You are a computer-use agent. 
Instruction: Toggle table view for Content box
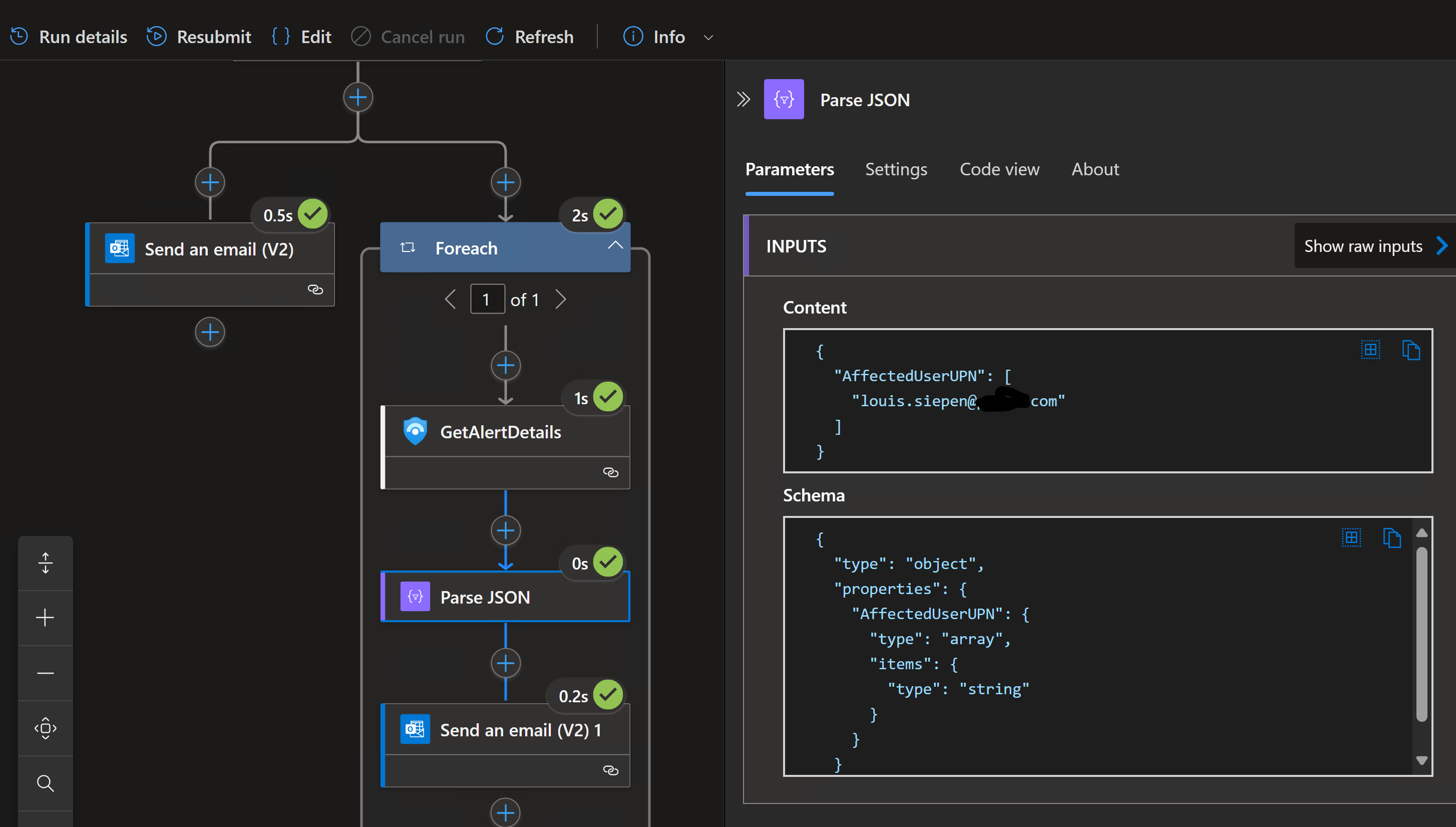[x=1370, y=349]
